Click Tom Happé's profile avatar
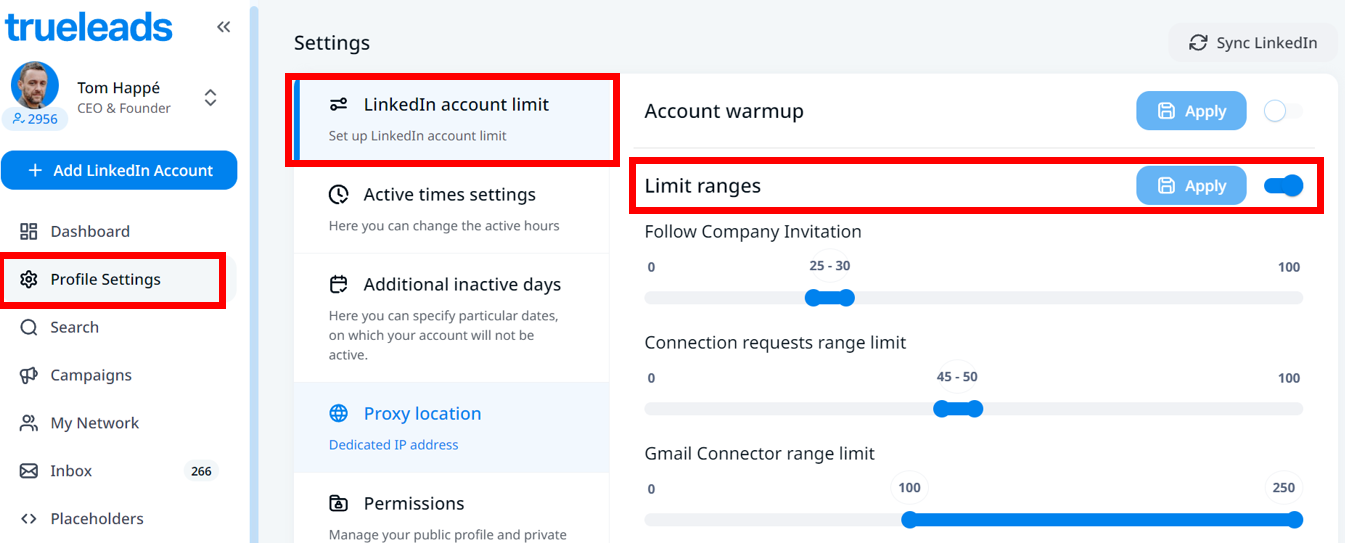 pyautogui.click(x=35, y=86)
